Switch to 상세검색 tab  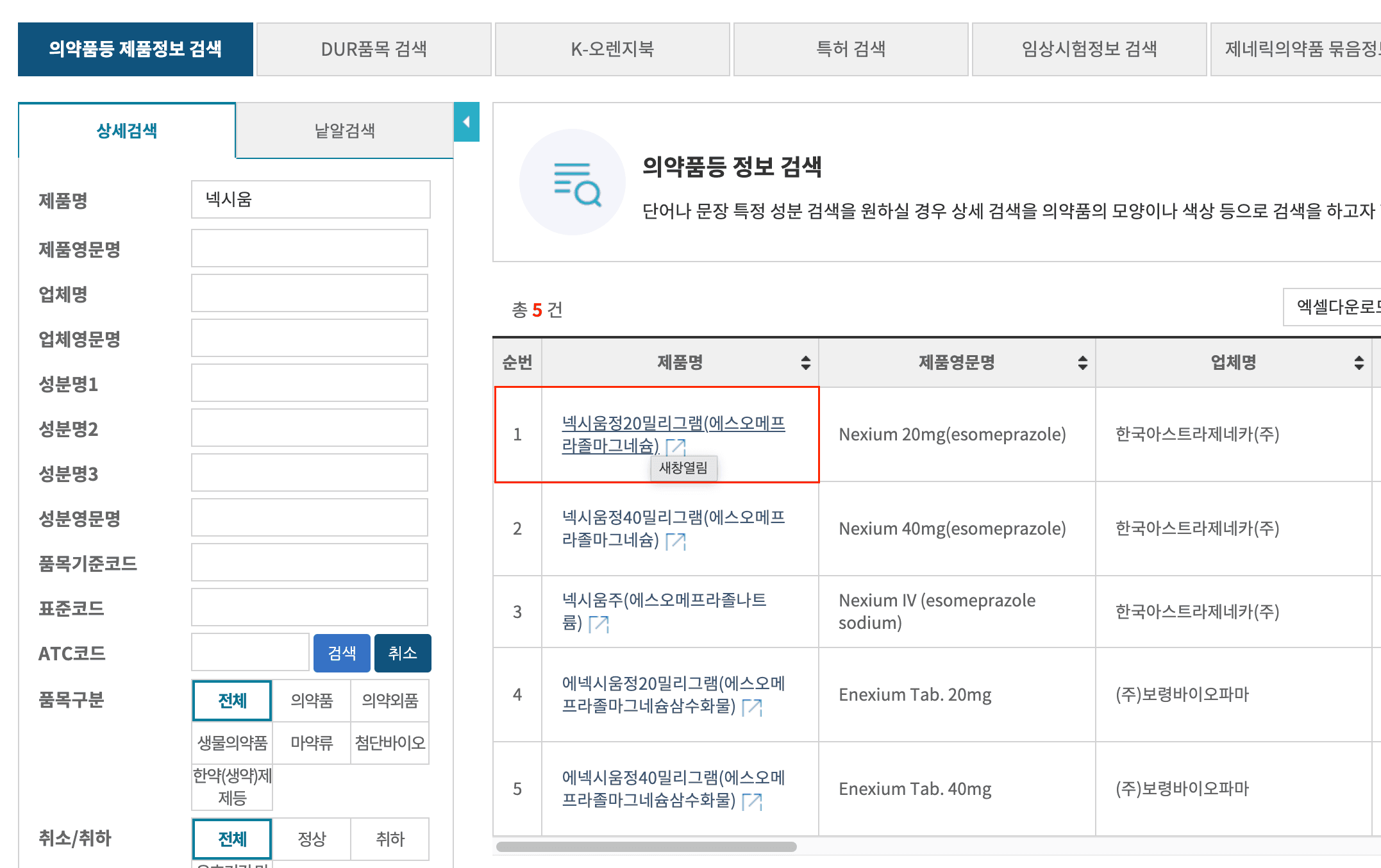tap(127, 131)
